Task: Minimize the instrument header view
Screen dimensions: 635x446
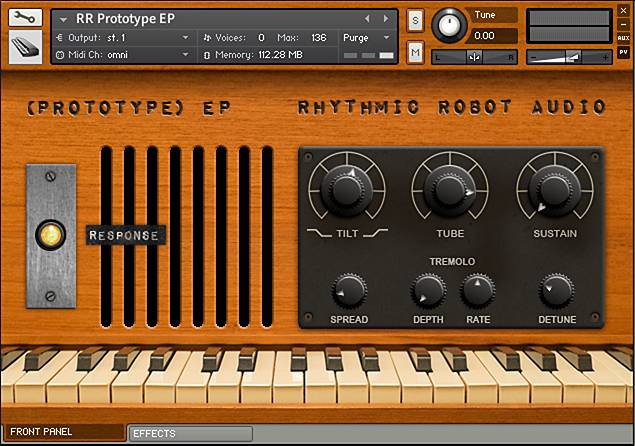Action: tap(623, 25)
